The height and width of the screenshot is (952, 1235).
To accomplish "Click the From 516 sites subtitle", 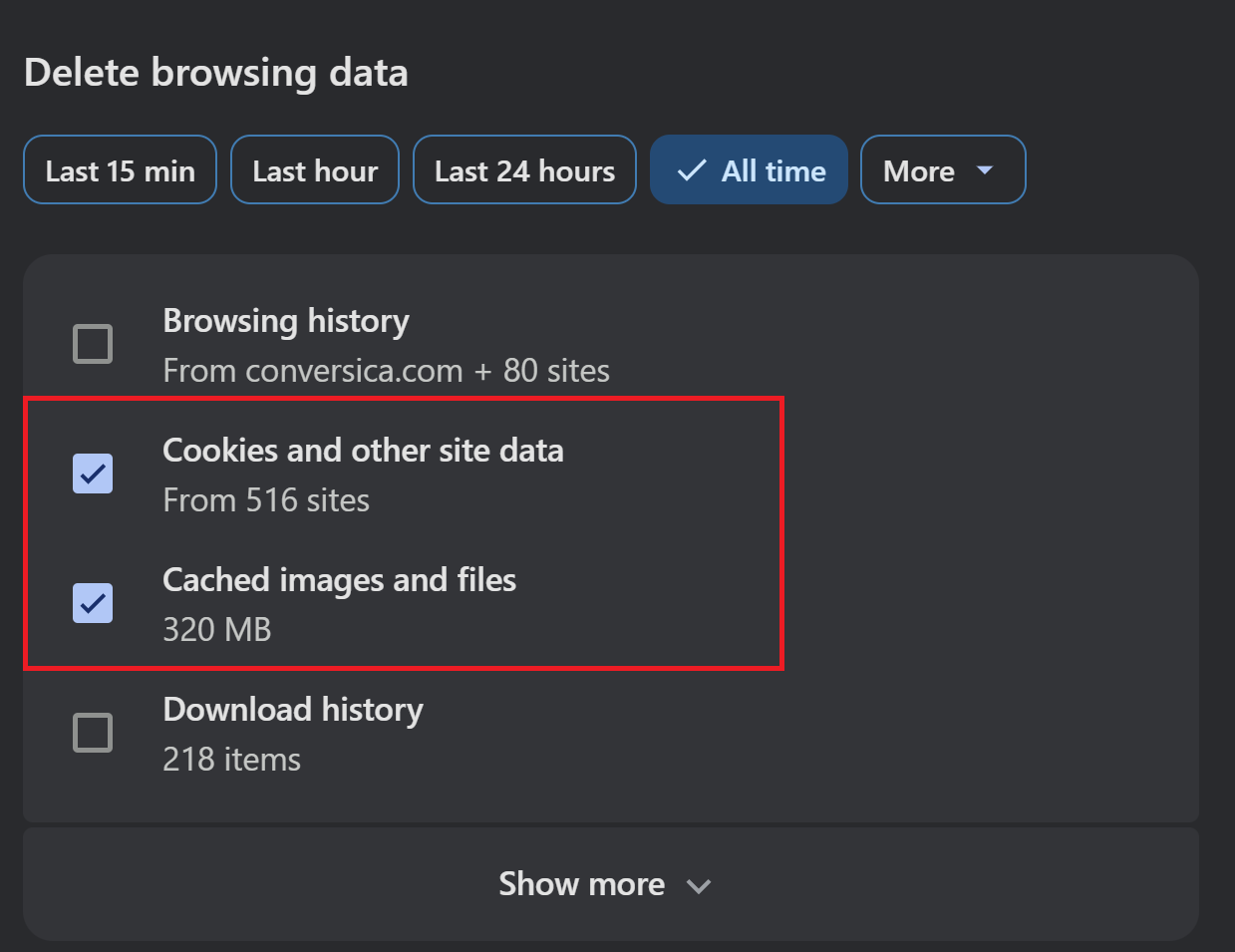I will coord(266,500).
